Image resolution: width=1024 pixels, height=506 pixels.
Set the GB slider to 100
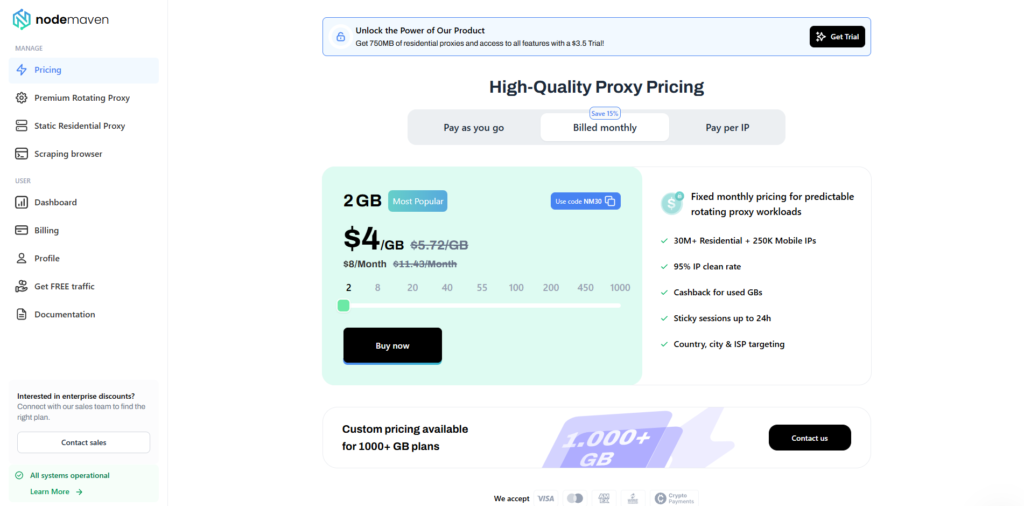(516, 305)
